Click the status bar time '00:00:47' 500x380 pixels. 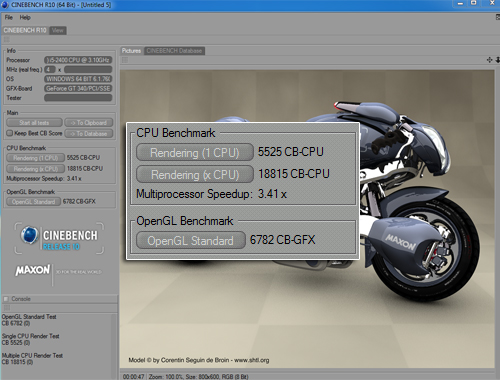[133, 377]
